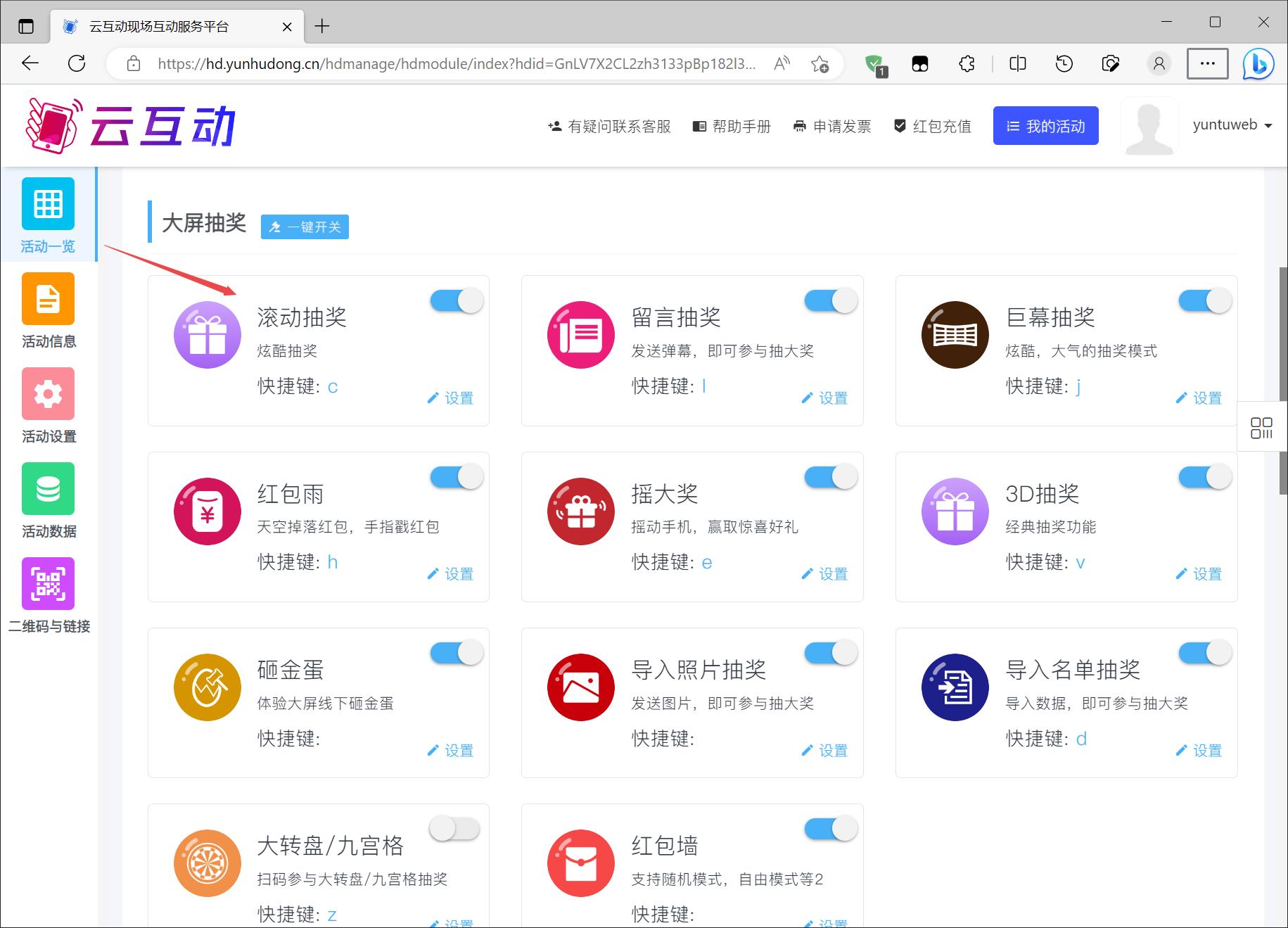1288x928 pixels.
Task: Go to 二维码与链接 sidebar section
Action: tap(48, 595)
